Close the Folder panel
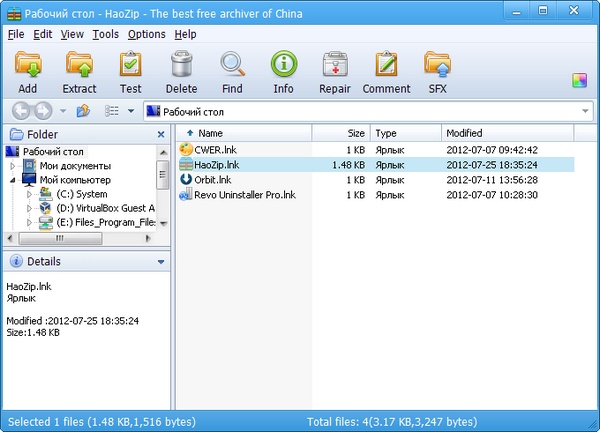The image size is (600, 432). pos(161,134)
